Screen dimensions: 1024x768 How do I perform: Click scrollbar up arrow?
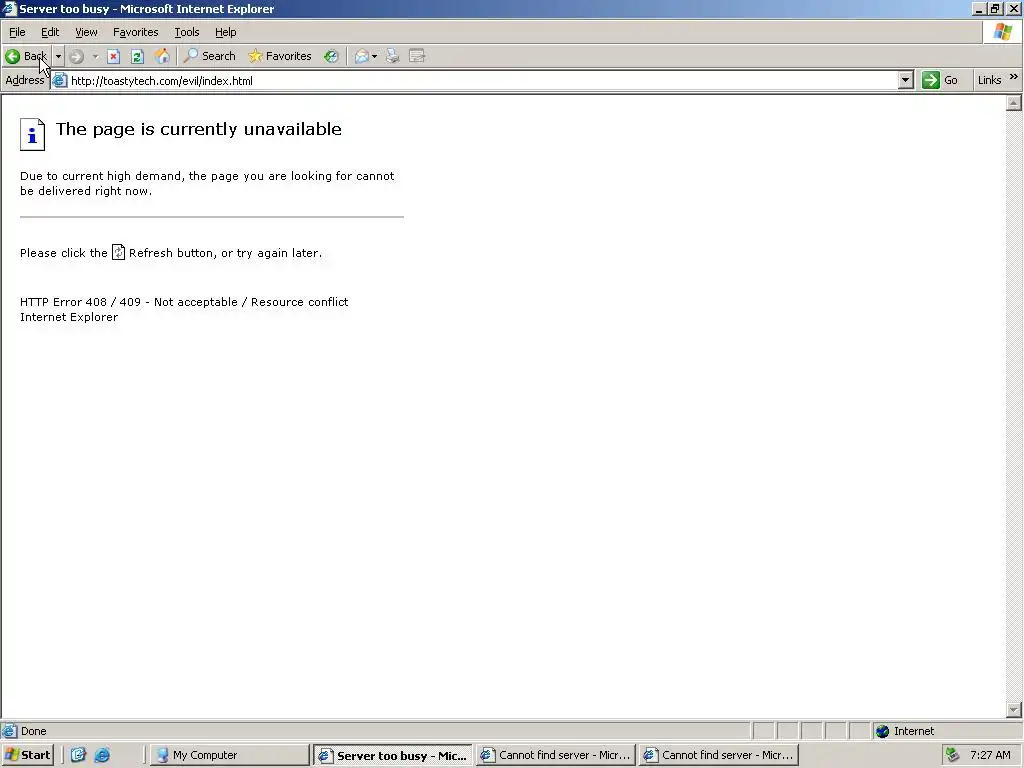click(x=1014, y=103)
